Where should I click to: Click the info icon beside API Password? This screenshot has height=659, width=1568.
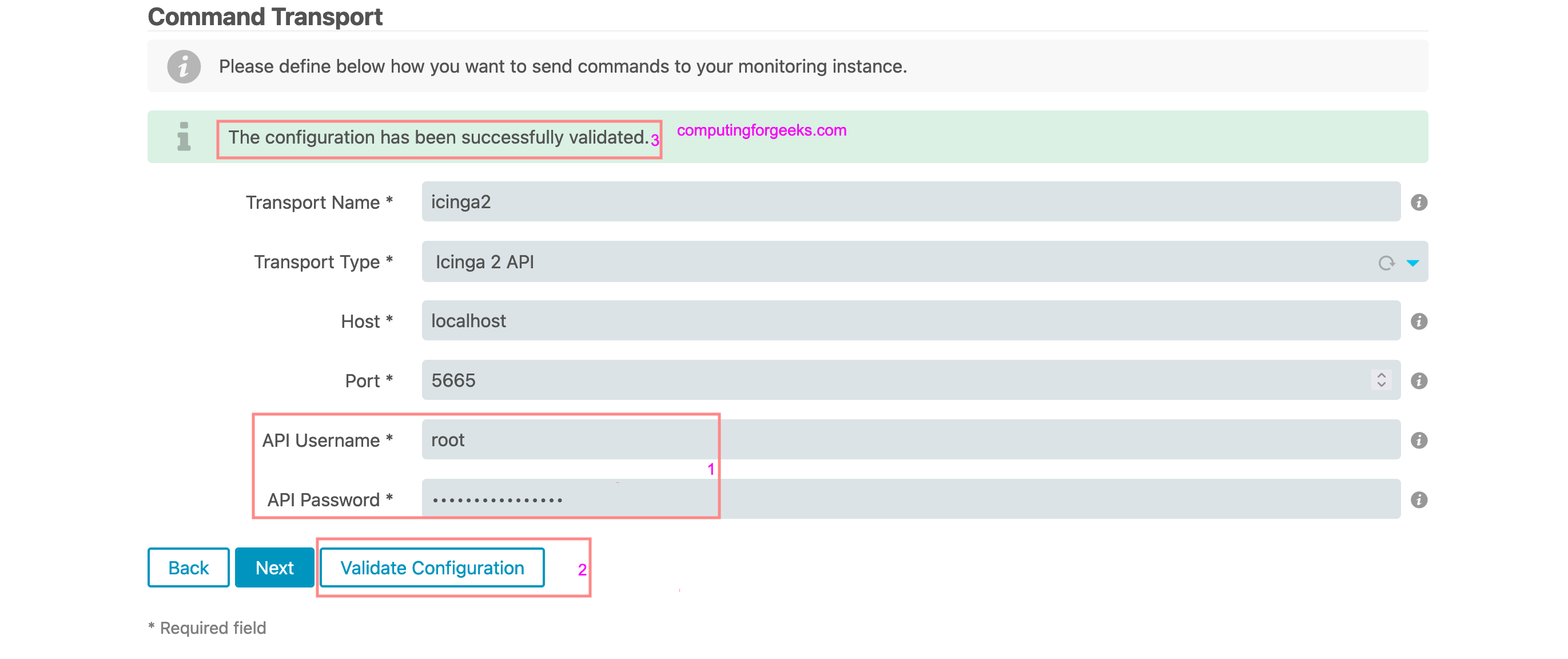point(1419,500)
